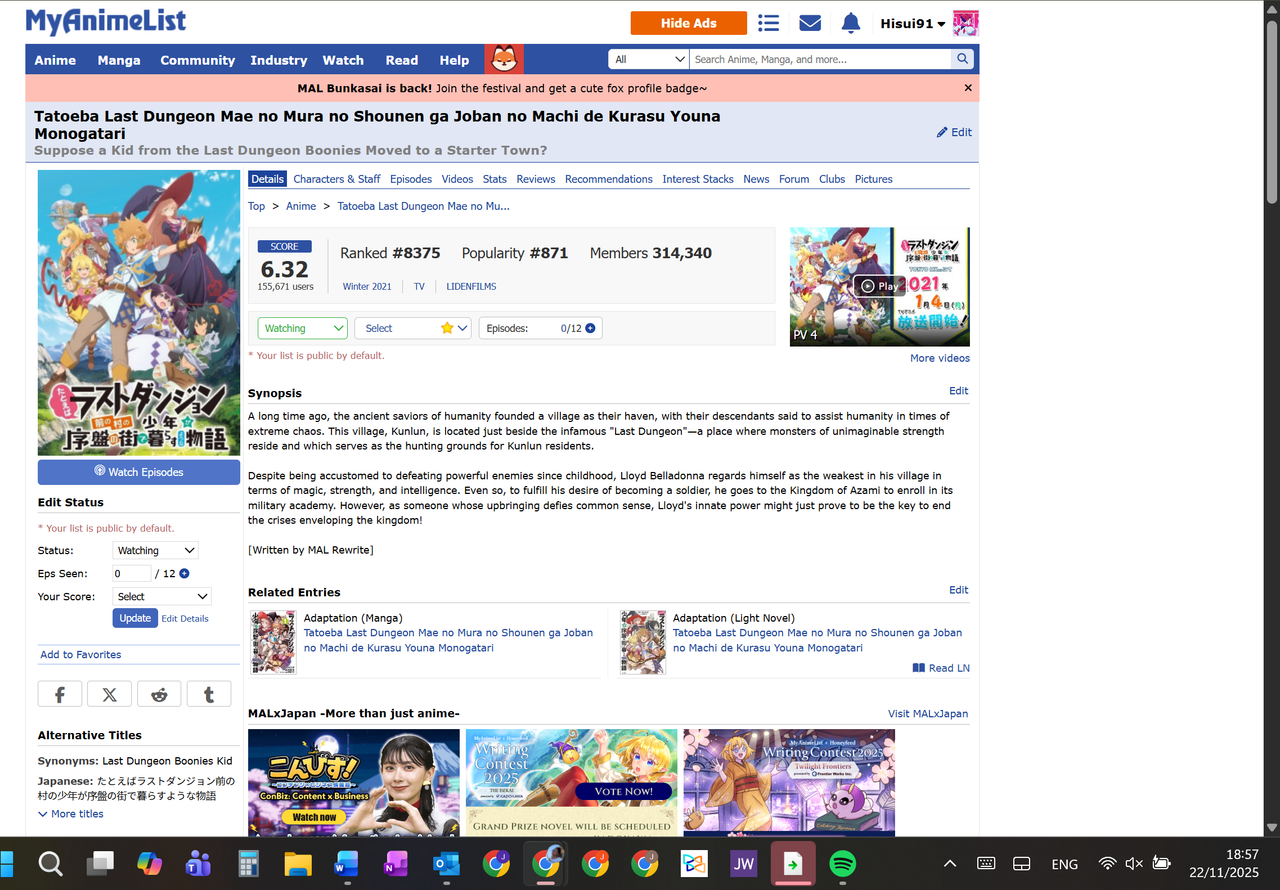
Task: Open the MyAnimeList logo home link
Action: (x=106, y=21)
